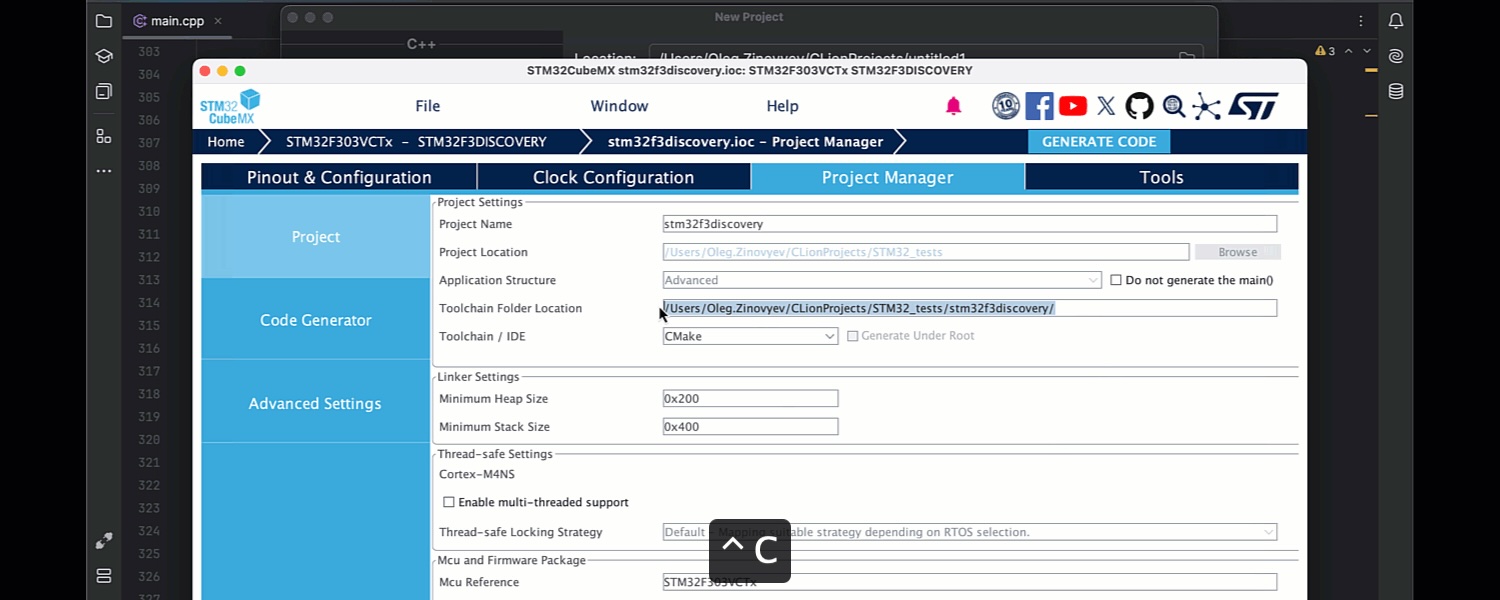The height and width of the screenshot is (600, 1500).
Task: Click the GENERATE CODE button
Action: pyautogui.click(x=1099, y=142)
